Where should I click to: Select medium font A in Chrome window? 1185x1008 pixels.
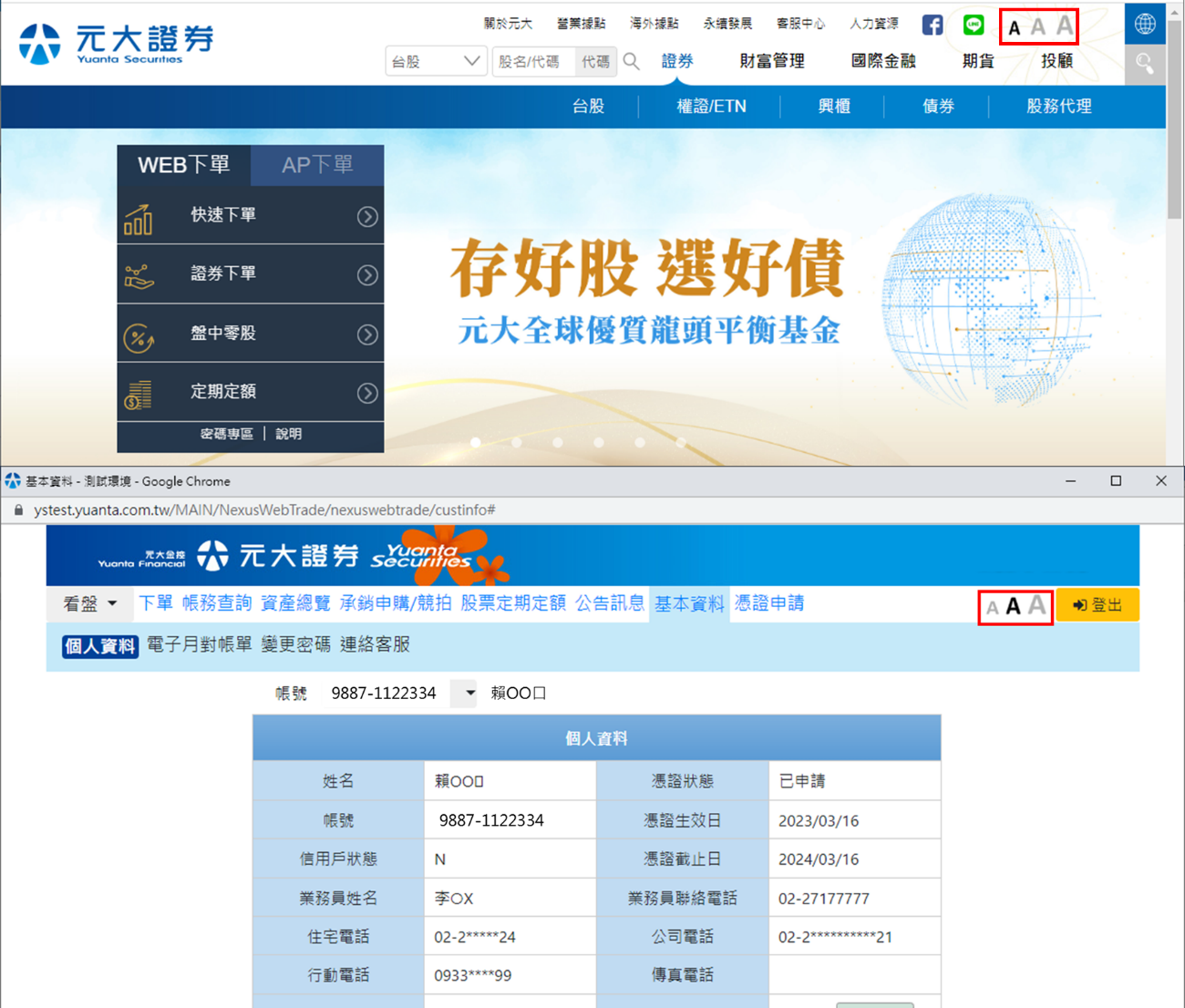coord(1013,606)
